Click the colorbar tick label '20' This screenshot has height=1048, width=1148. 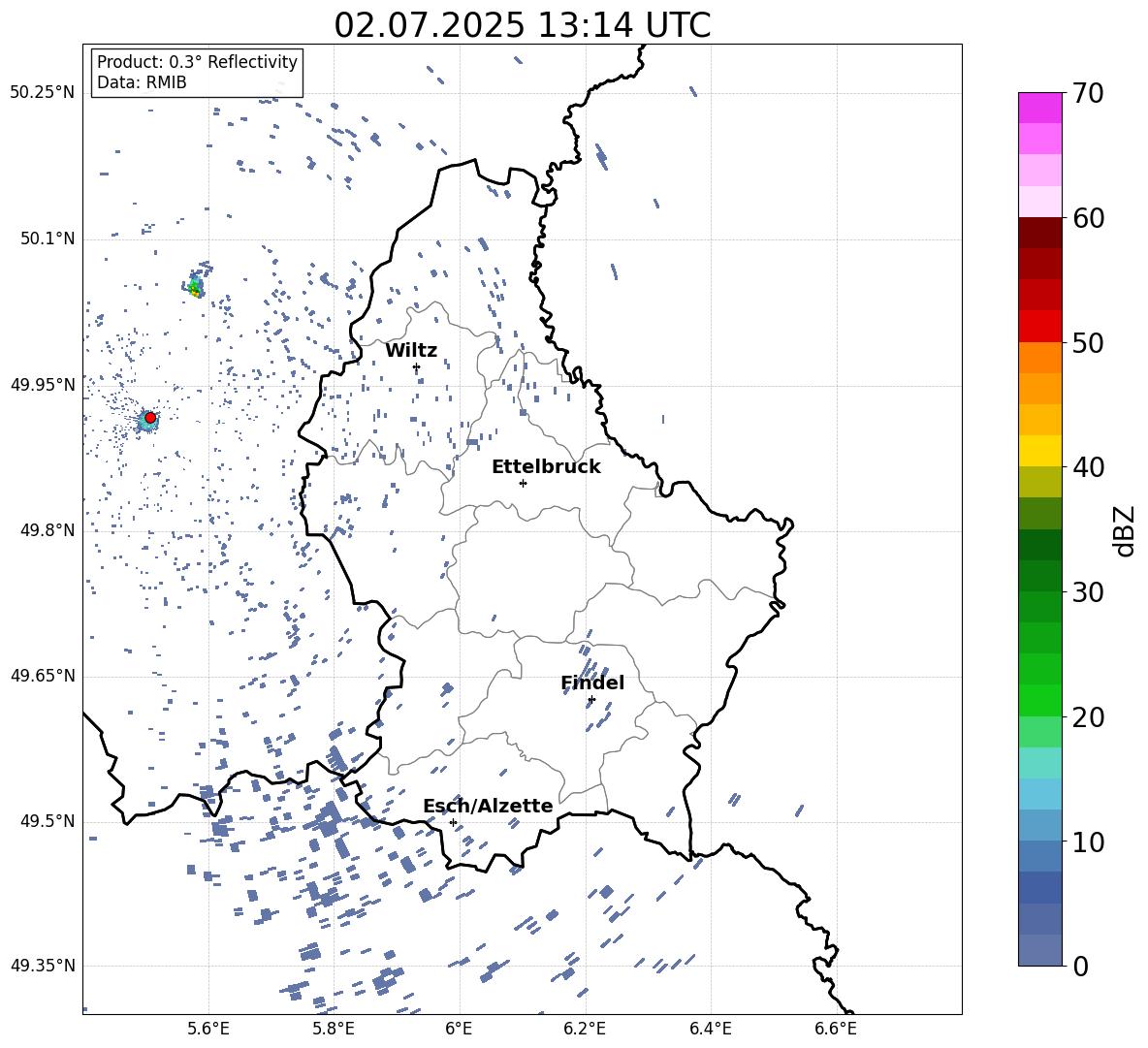point(1088,717)
